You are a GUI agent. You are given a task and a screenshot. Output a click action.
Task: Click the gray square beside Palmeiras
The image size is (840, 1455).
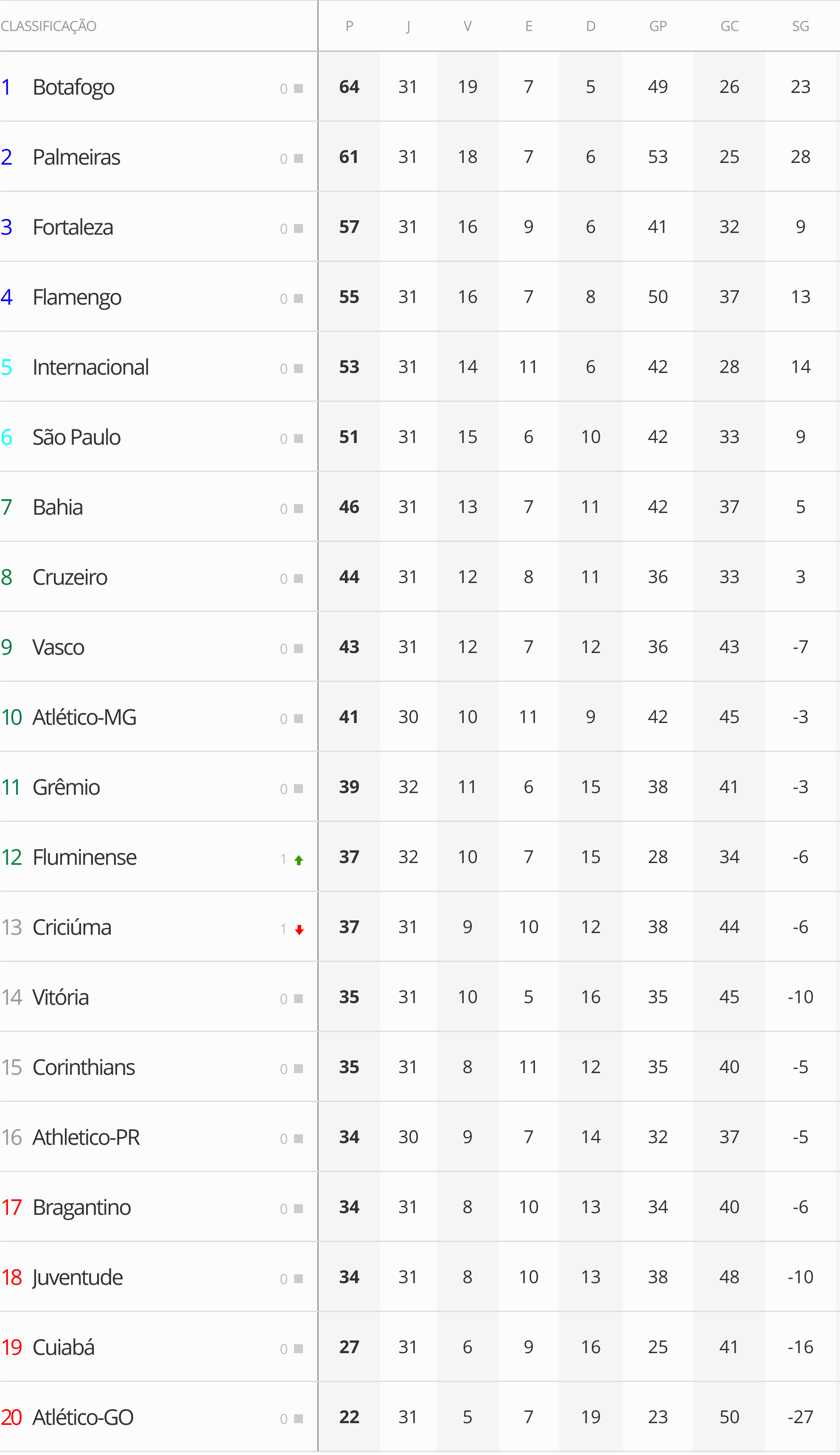(298, 159)
